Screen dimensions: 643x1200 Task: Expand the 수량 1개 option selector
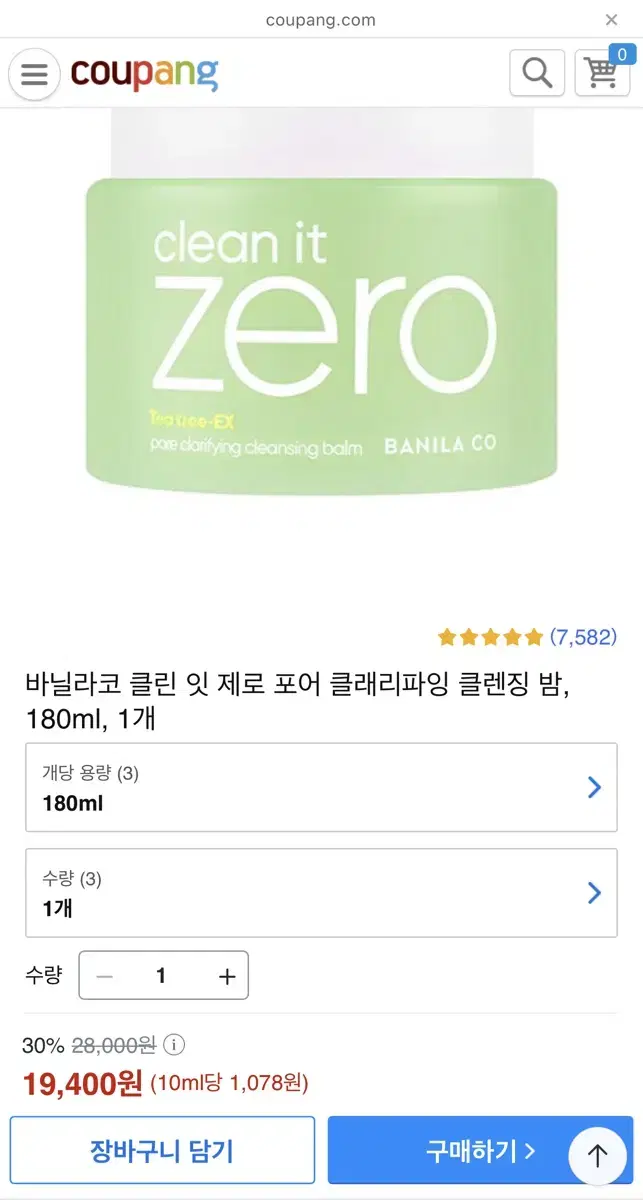click(x=321, y=893)
